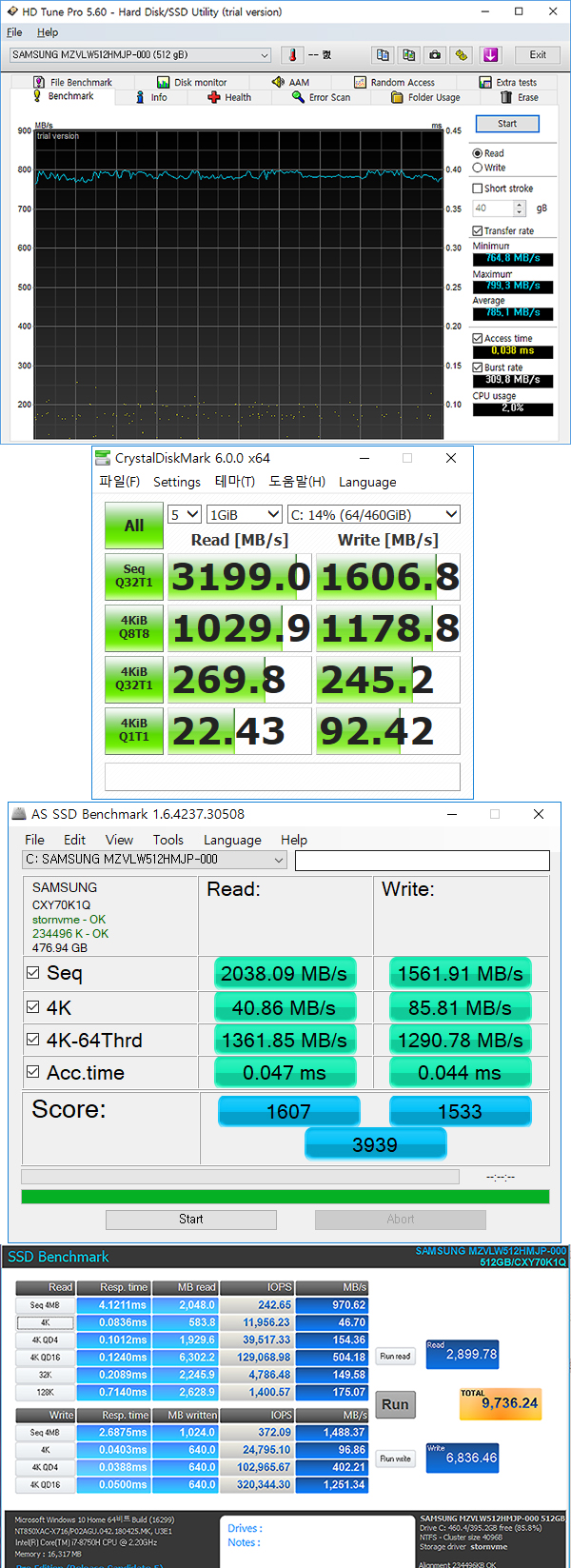571x1568 pixels.
Task: Select the Read radio button in HD Tune
Action: (x=478, y=153)
